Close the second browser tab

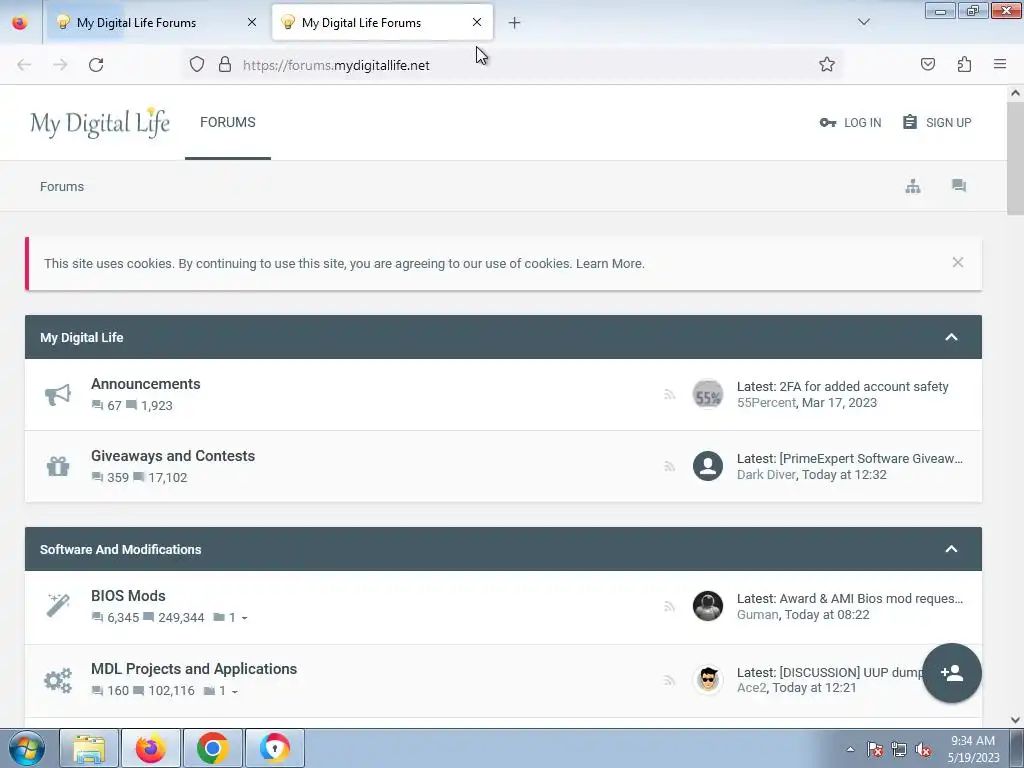477,22
